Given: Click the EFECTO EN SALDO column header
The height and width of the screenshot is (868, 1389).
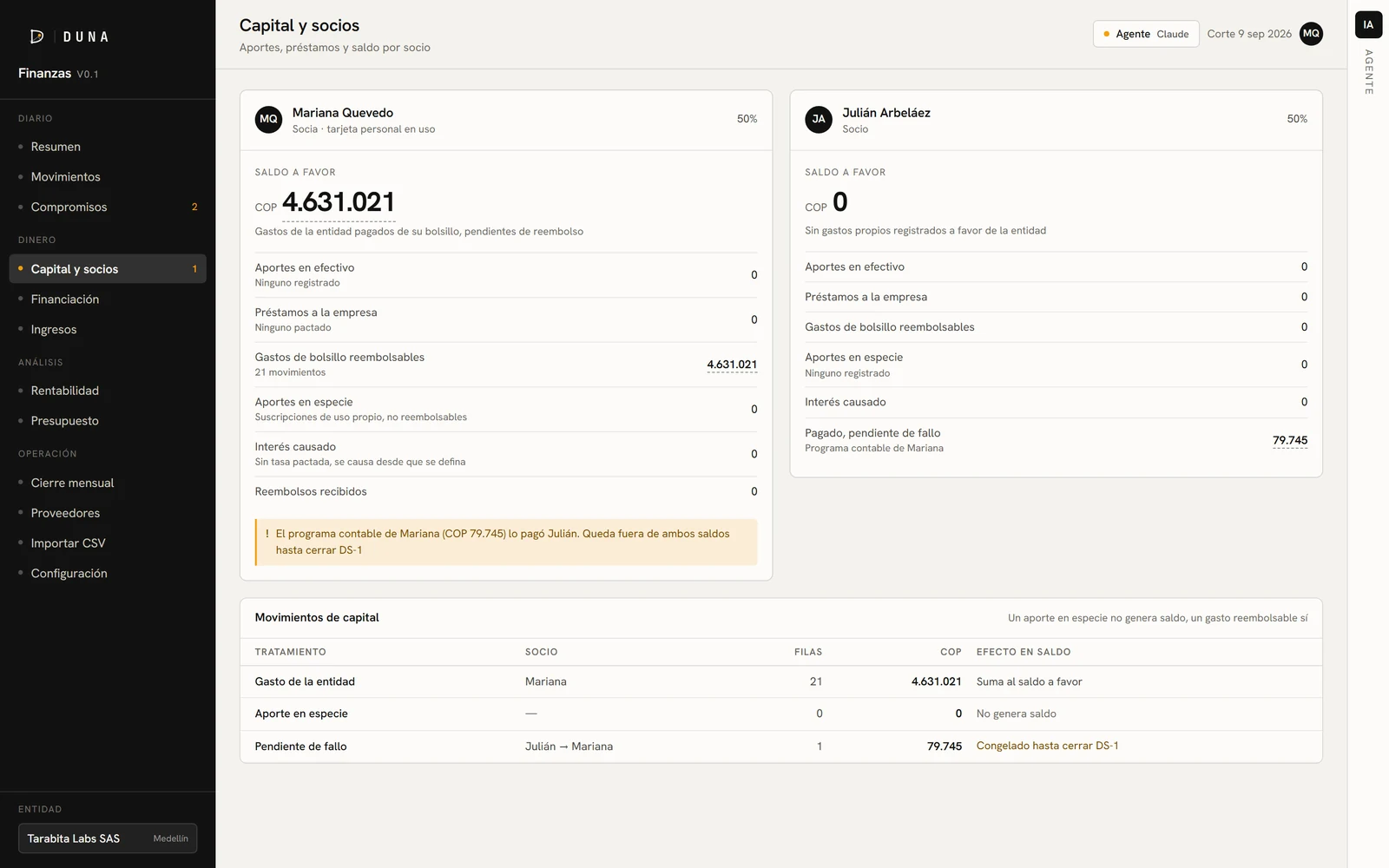Looking at the screenshot, I should point(1024,652).
